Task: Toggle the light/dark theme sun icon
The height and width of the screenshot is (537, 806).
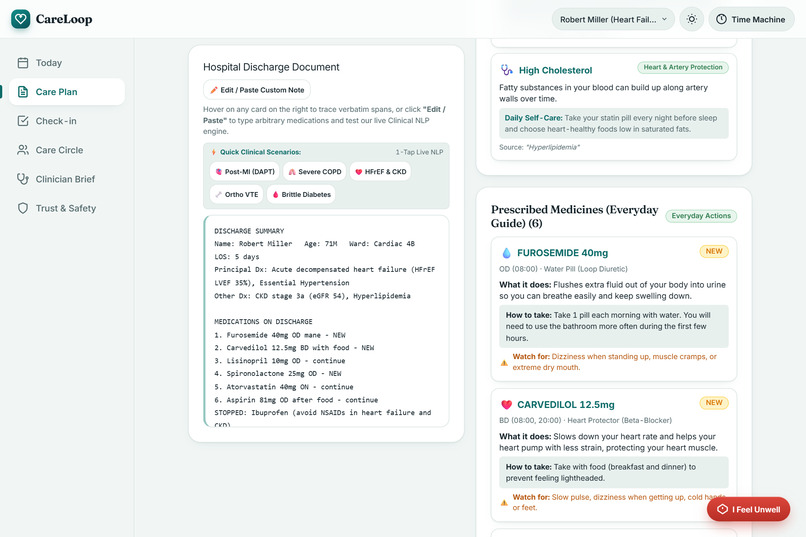Action: tap(691, 20)
